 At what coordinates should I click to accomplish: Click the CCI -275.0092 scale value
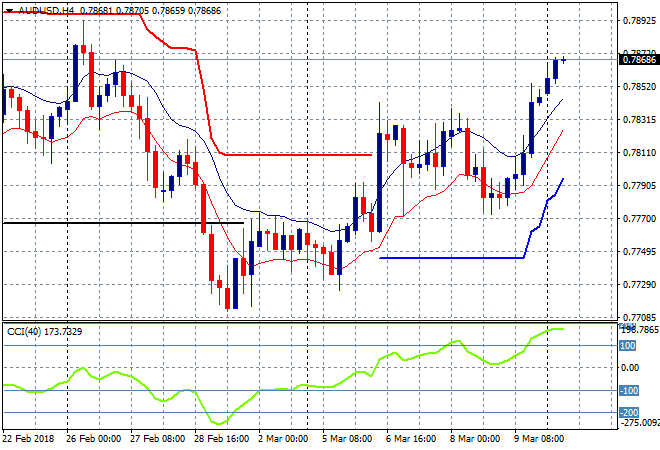pos(640,422)
